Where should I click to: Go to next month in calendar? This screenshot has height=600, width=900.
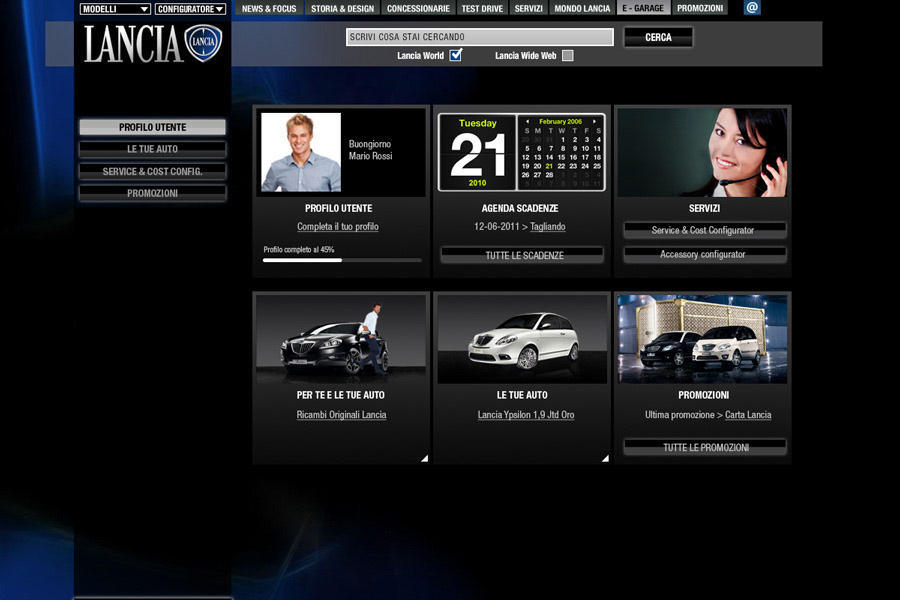(596, 121)
